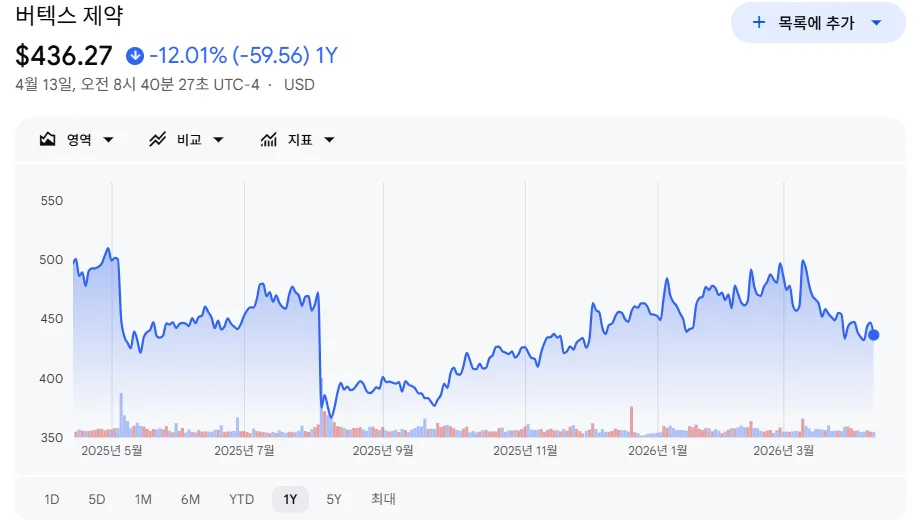Click the plus icon in 목록에 추가

(759, 22)
